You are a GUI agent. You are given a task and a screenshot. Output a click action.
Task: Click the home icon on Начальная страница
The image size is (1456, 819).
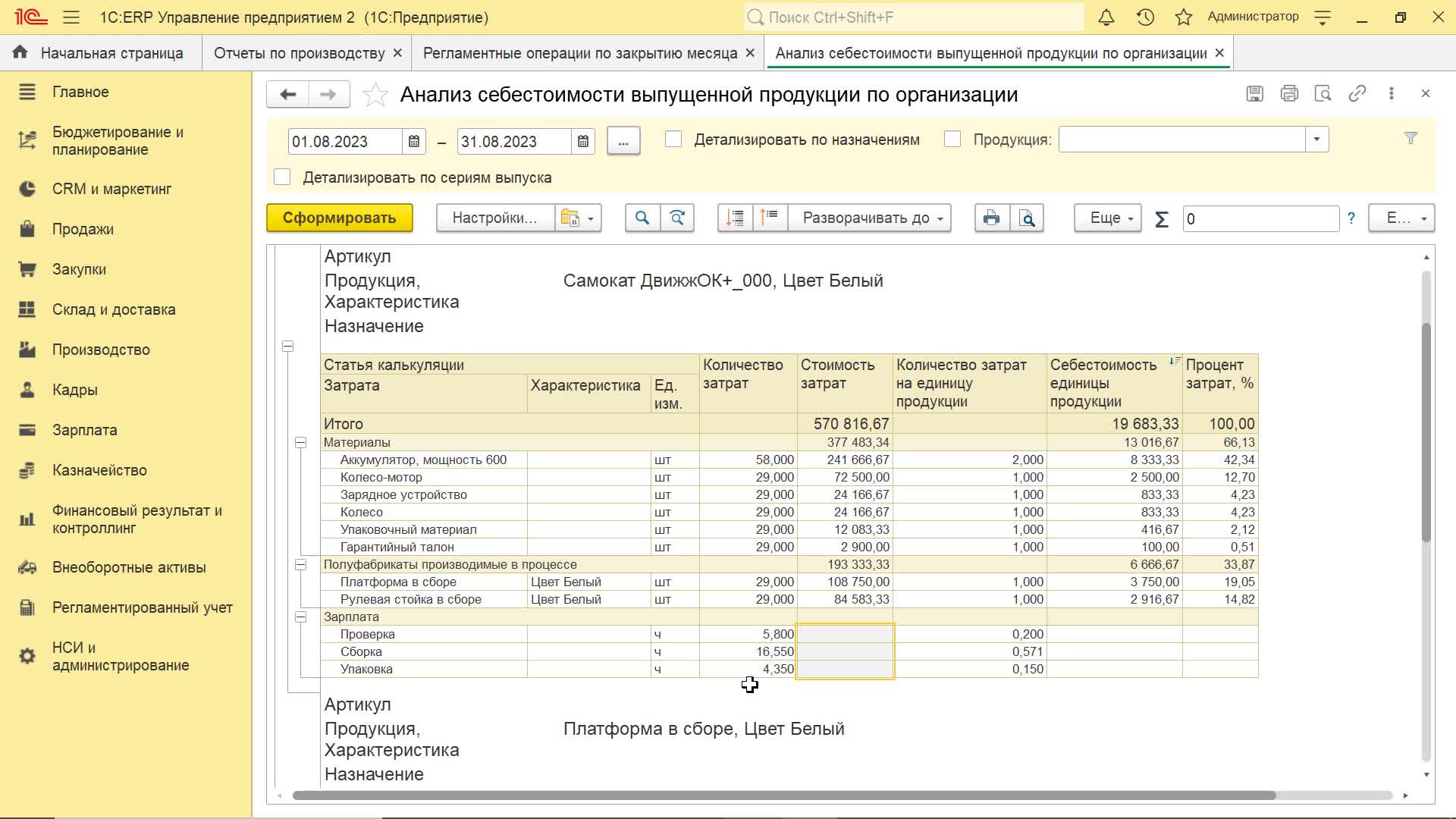click(20, 52)
